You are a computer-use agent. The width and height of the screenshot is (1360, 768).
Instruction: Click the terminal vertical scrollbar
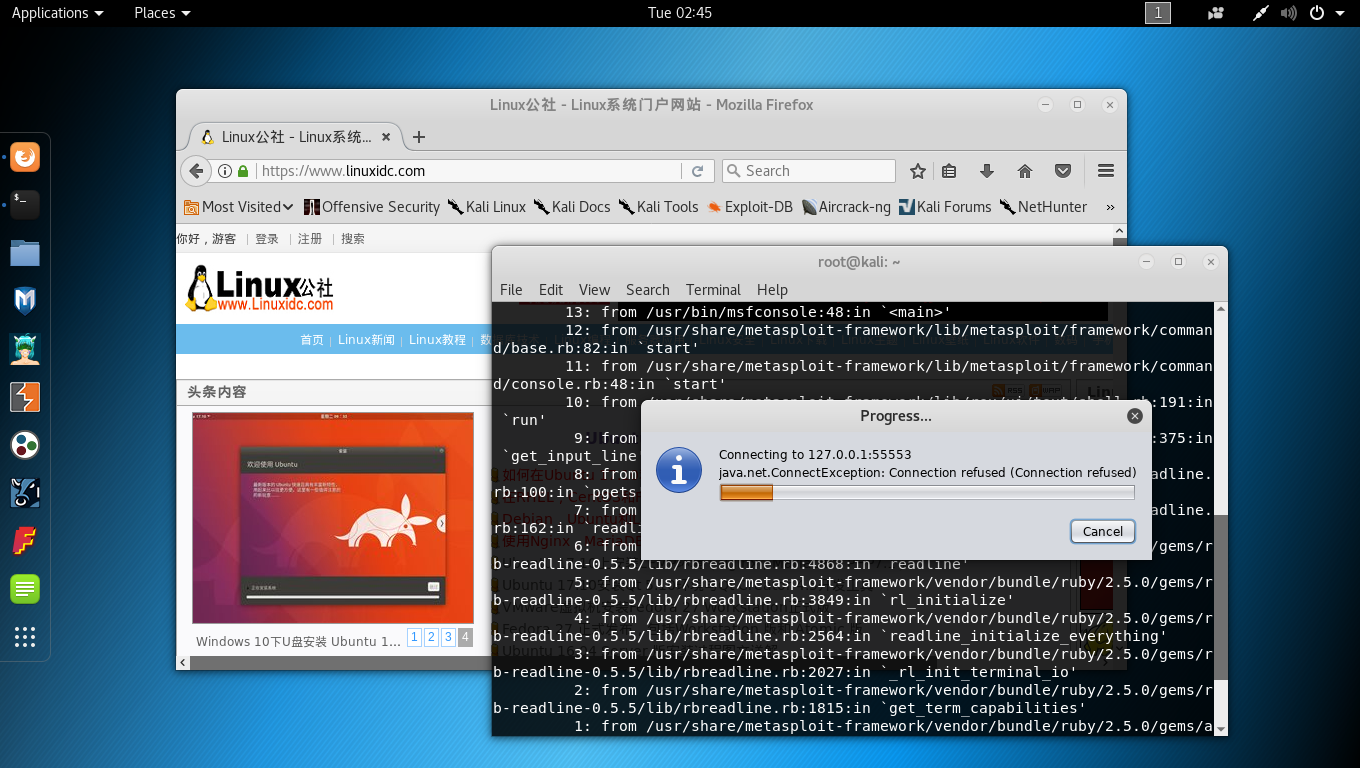pos(1221,598)
